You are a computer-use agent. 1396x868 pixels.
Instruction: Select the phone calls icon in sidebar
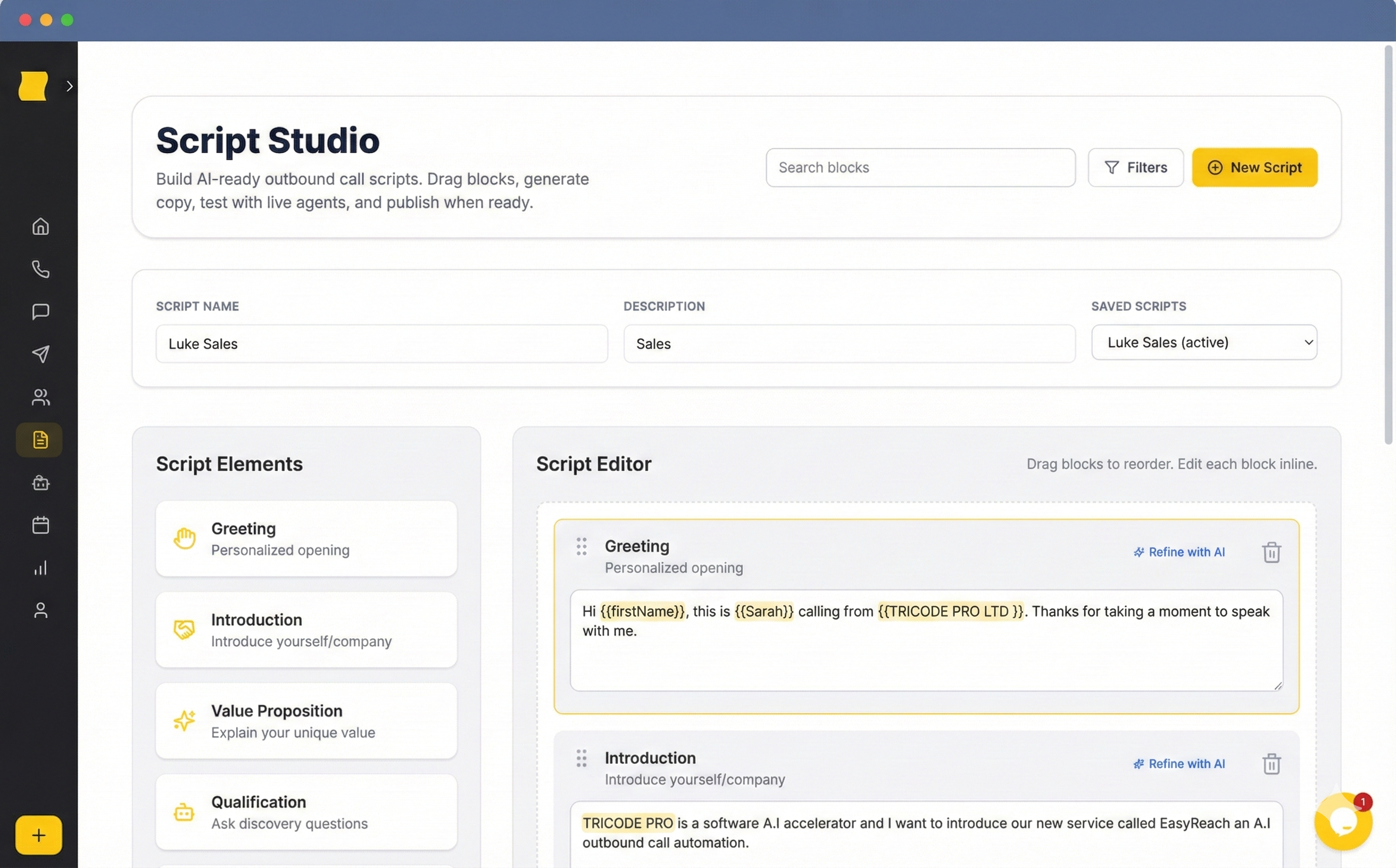coord(39,269)
